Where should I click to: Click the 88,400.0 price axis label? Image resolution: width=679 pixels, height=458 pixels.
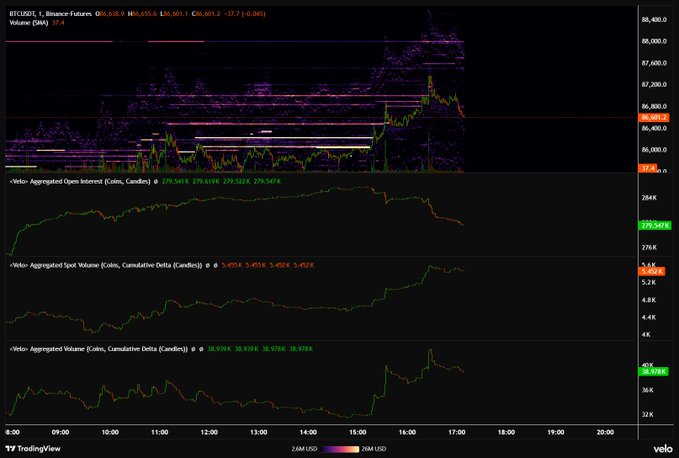pyautogui.click(x=654, y=20)
